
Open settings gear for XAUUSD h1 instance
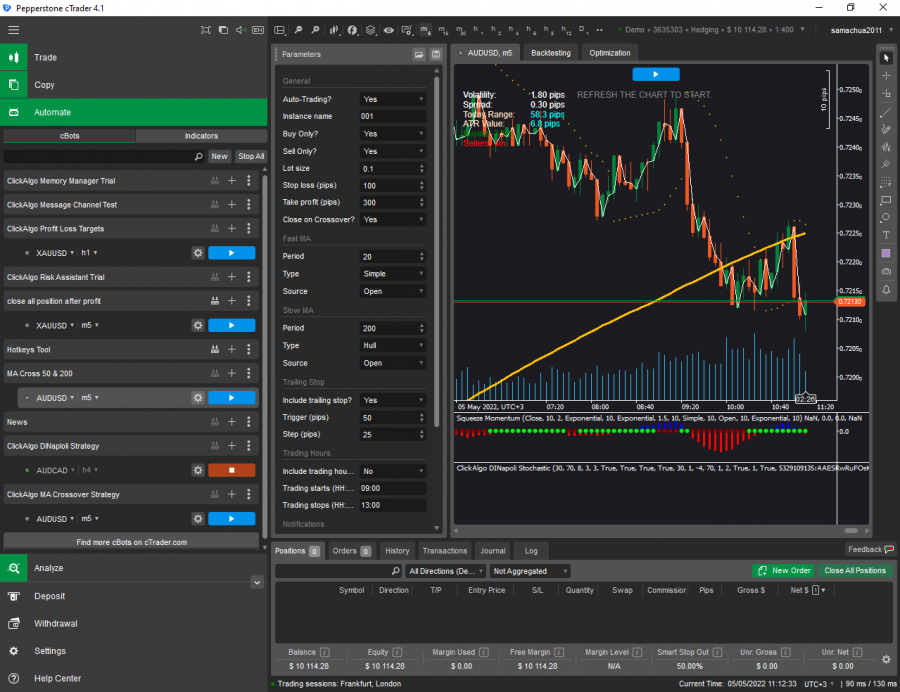(x=198, y=253)
